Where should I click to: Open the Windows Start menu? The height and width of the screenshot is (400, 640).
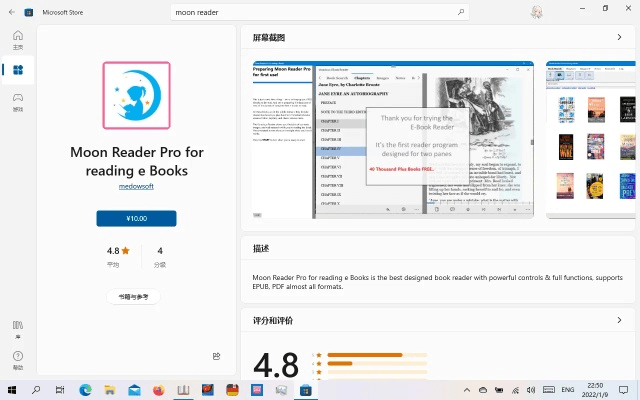click(12, 390)
